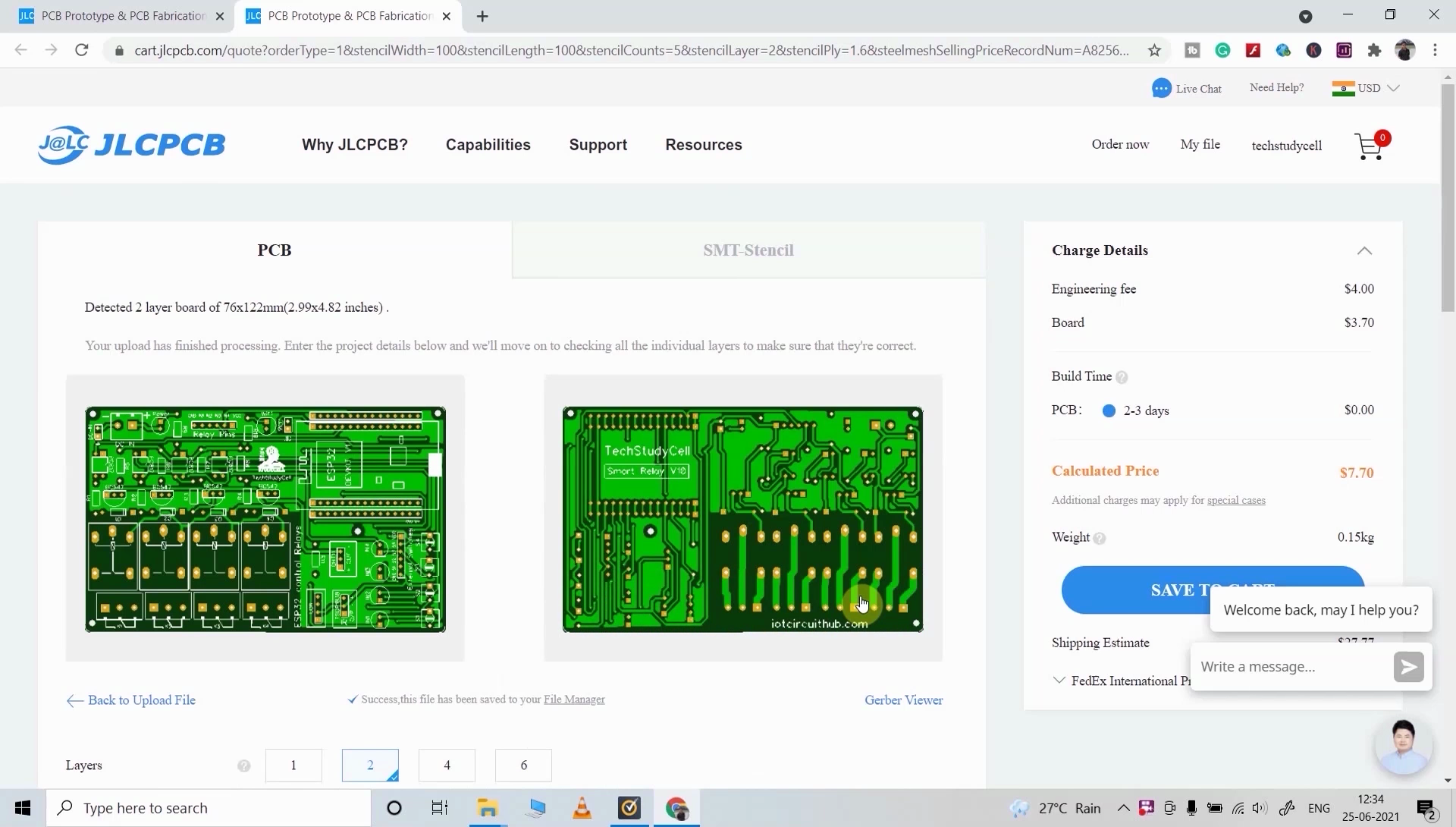
Task: Open the Live Chat icon
Action: pos(1163,88)
